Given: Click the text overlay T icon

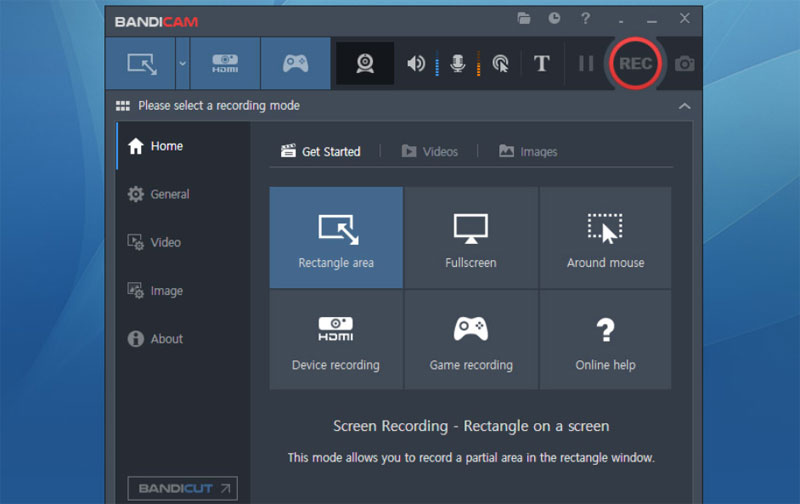Looking at the screenshot, I should (x=541, y=64).
